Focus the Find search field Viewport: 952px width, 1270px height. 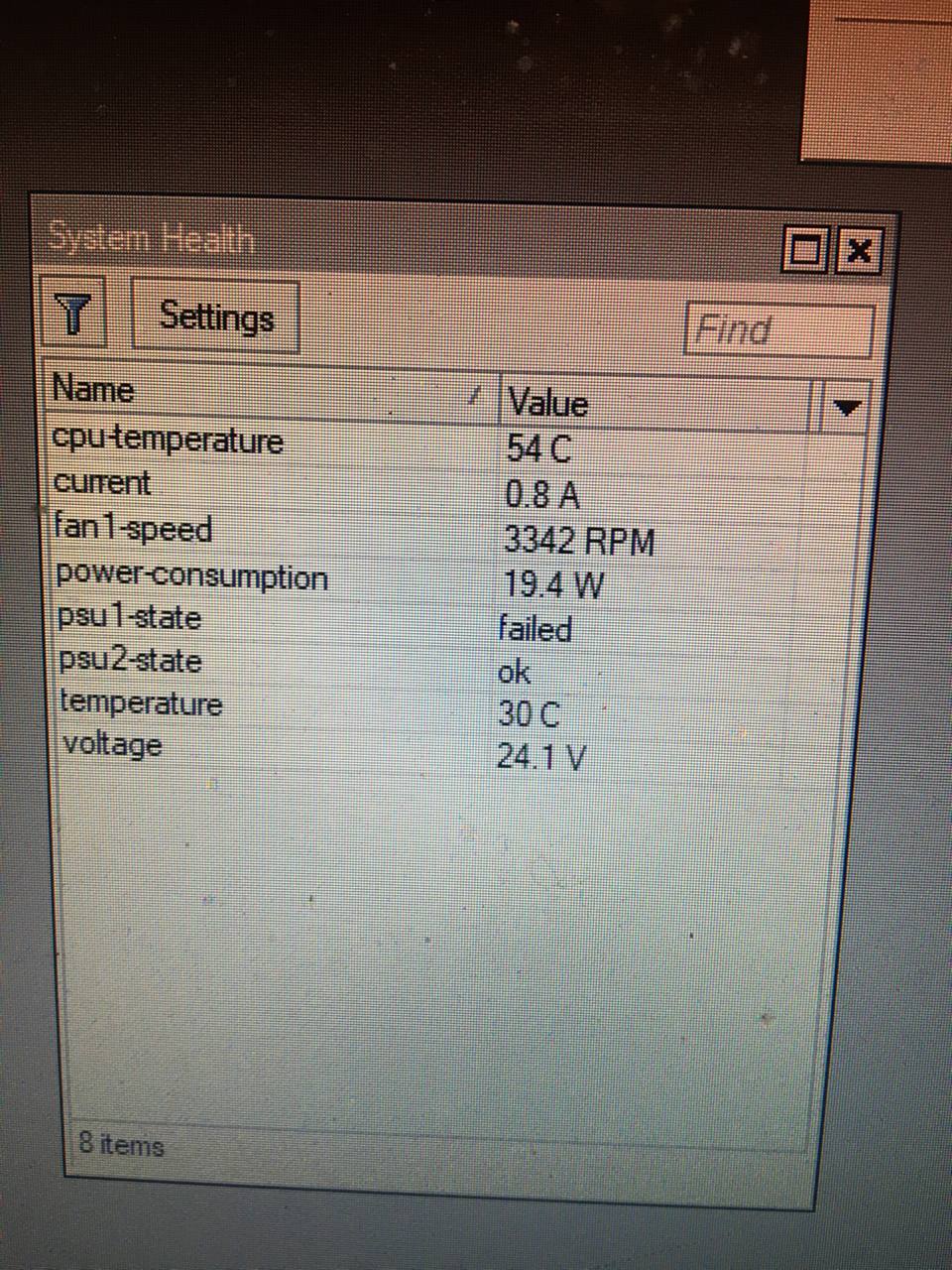click(779, 328)
